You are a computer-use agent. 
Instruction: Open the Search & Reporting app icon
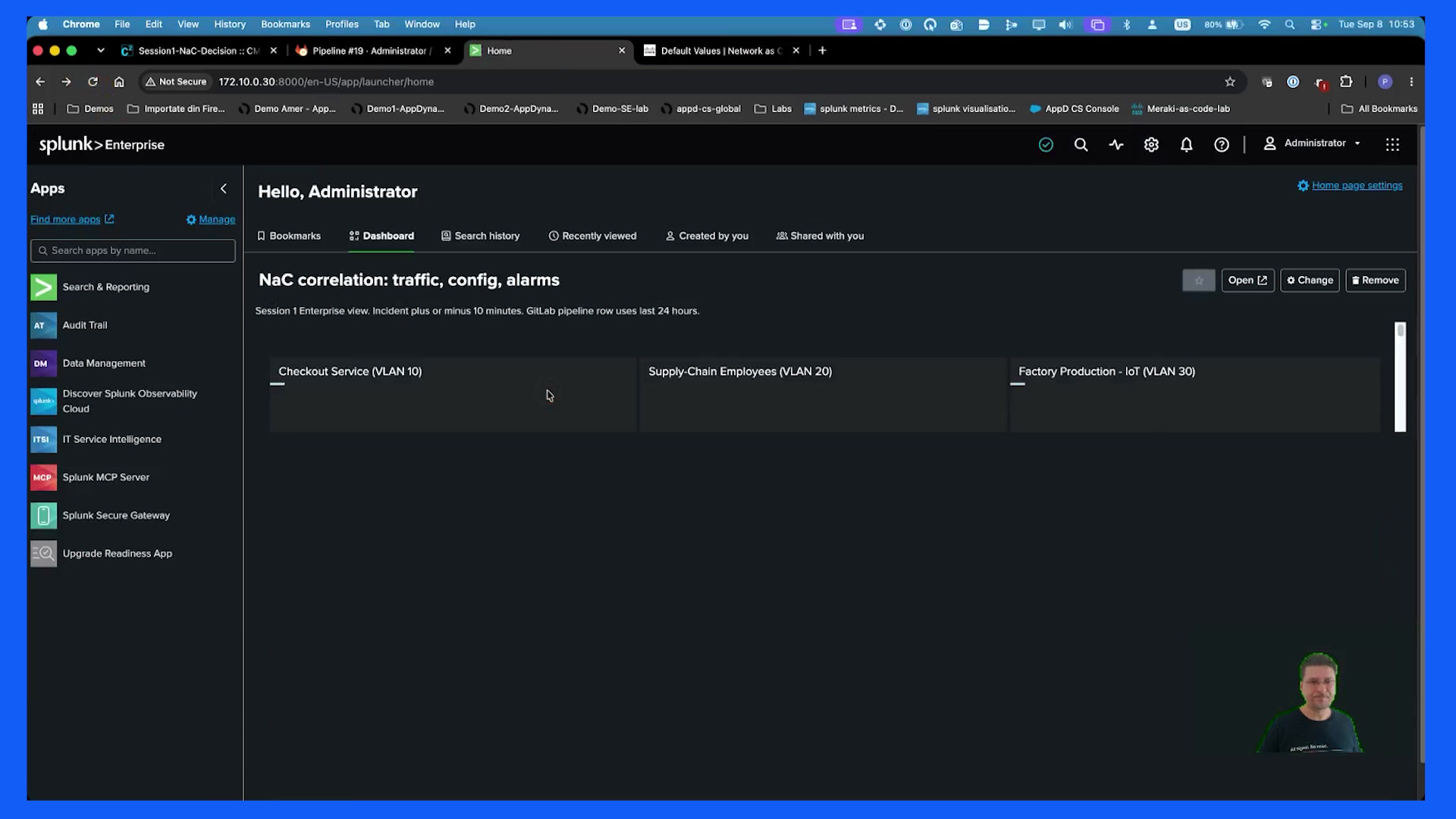[x=43, y=287]
